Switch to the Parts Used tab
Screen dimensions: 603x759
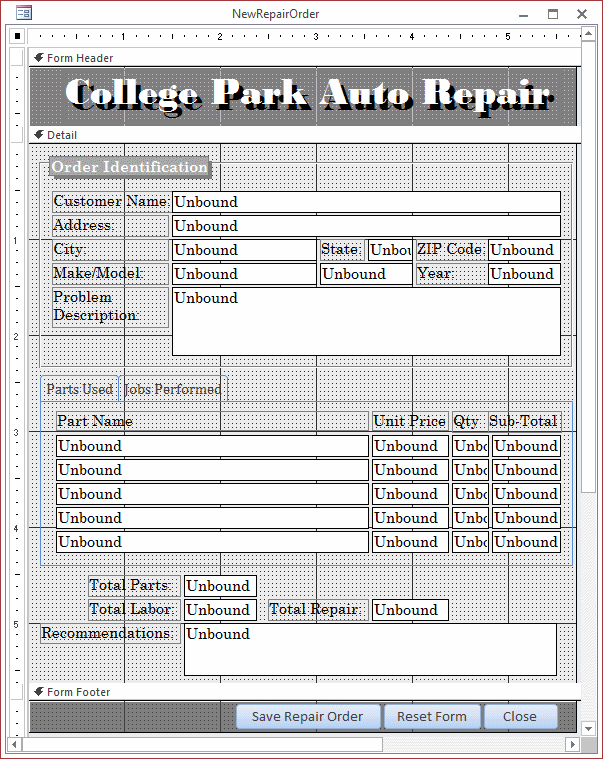[80, 389]
